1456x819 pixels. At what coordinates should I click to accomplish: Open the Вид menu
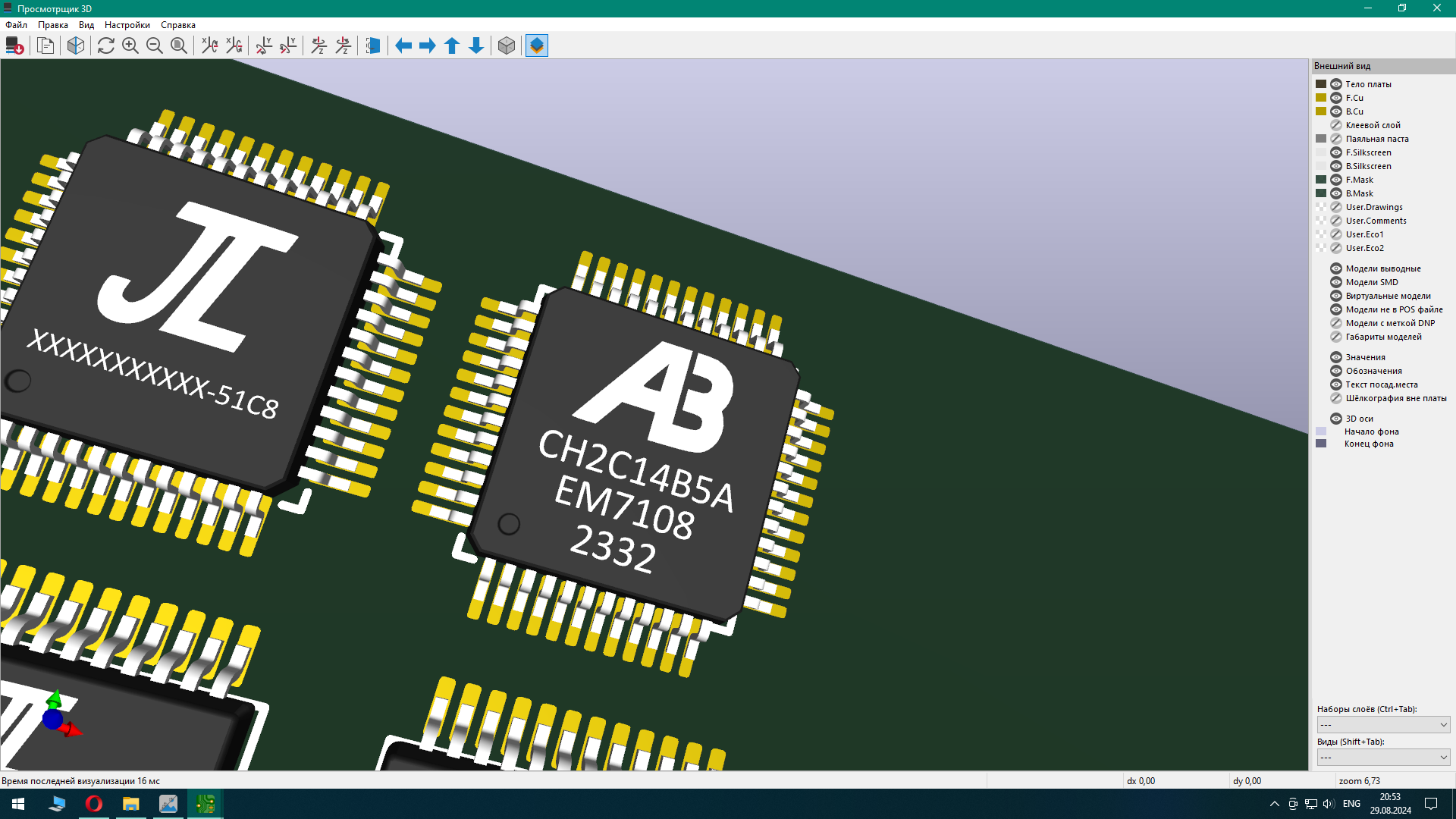pos(86,25)
